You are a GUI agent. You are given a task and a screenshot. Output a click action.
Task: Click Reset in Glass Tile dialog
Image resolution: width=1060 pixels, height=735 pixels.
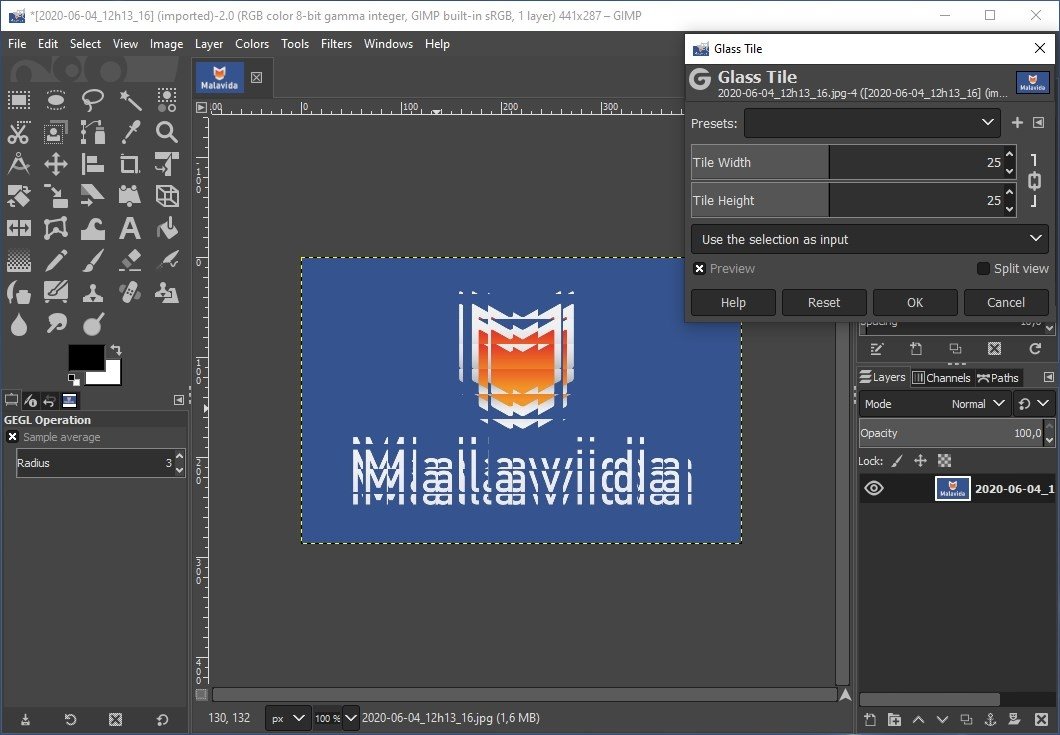point(824,302)
